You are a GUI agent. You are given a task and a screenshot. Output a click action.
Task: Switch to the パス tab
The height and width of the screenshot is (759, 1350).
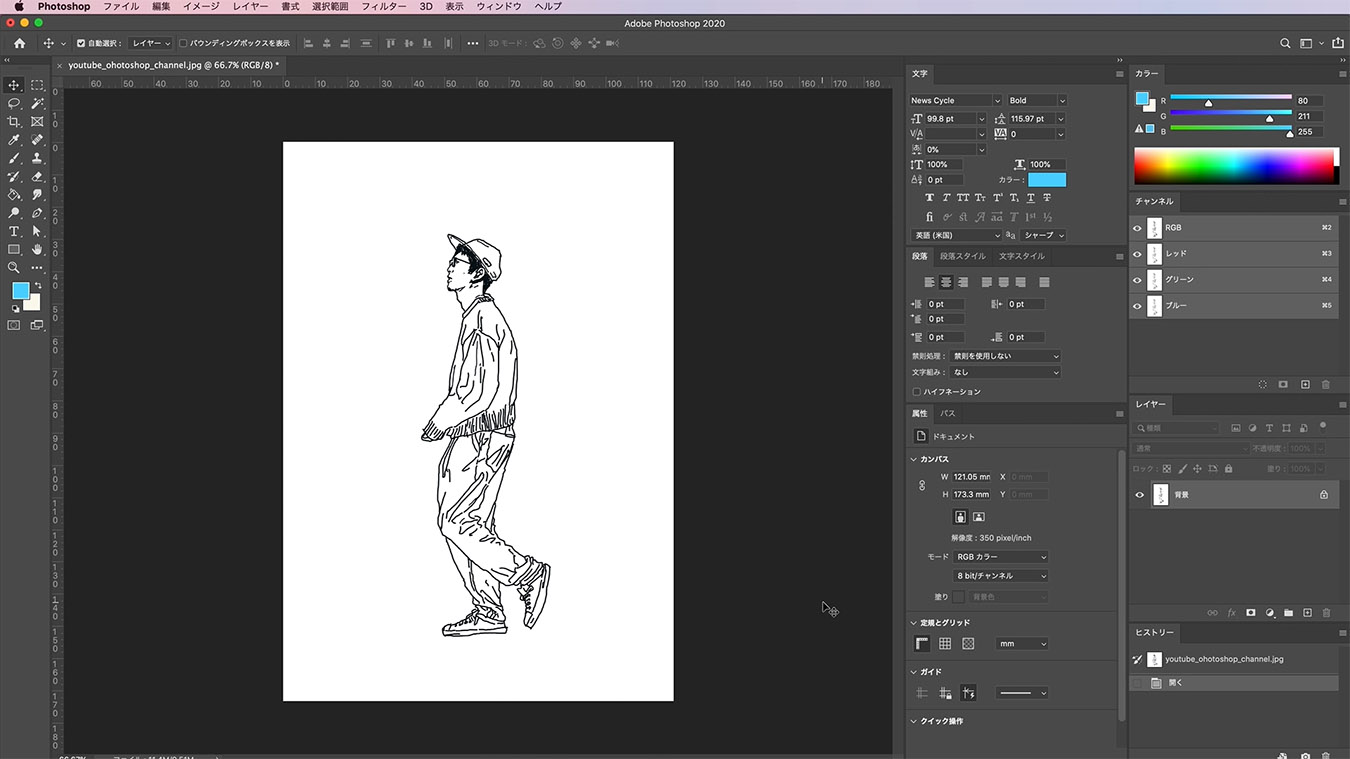(947, 413)
